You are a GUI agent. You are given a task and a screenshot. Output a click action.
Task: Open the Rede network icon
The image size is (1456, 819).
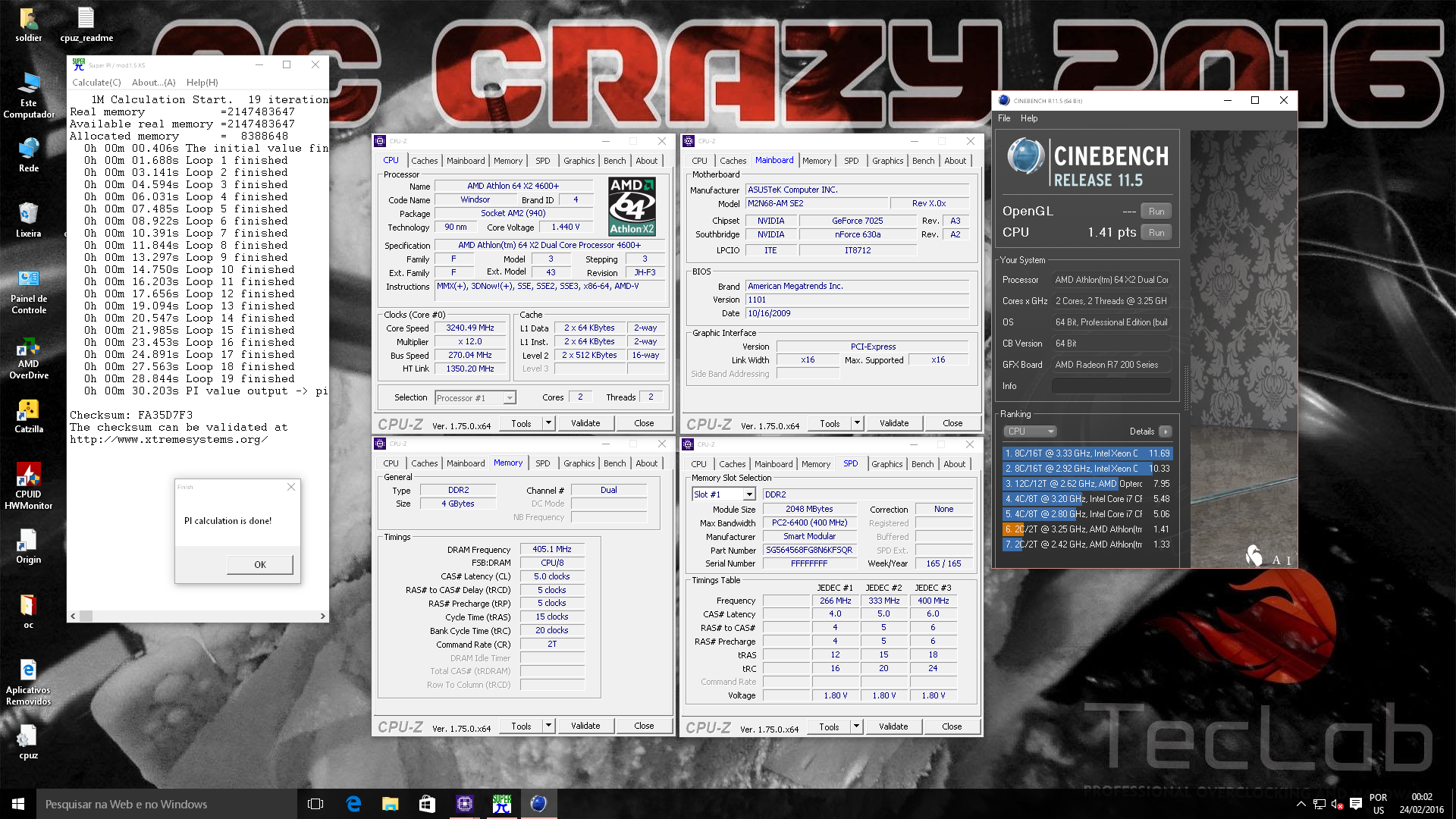pyautogui.click(x=29, y=155)
